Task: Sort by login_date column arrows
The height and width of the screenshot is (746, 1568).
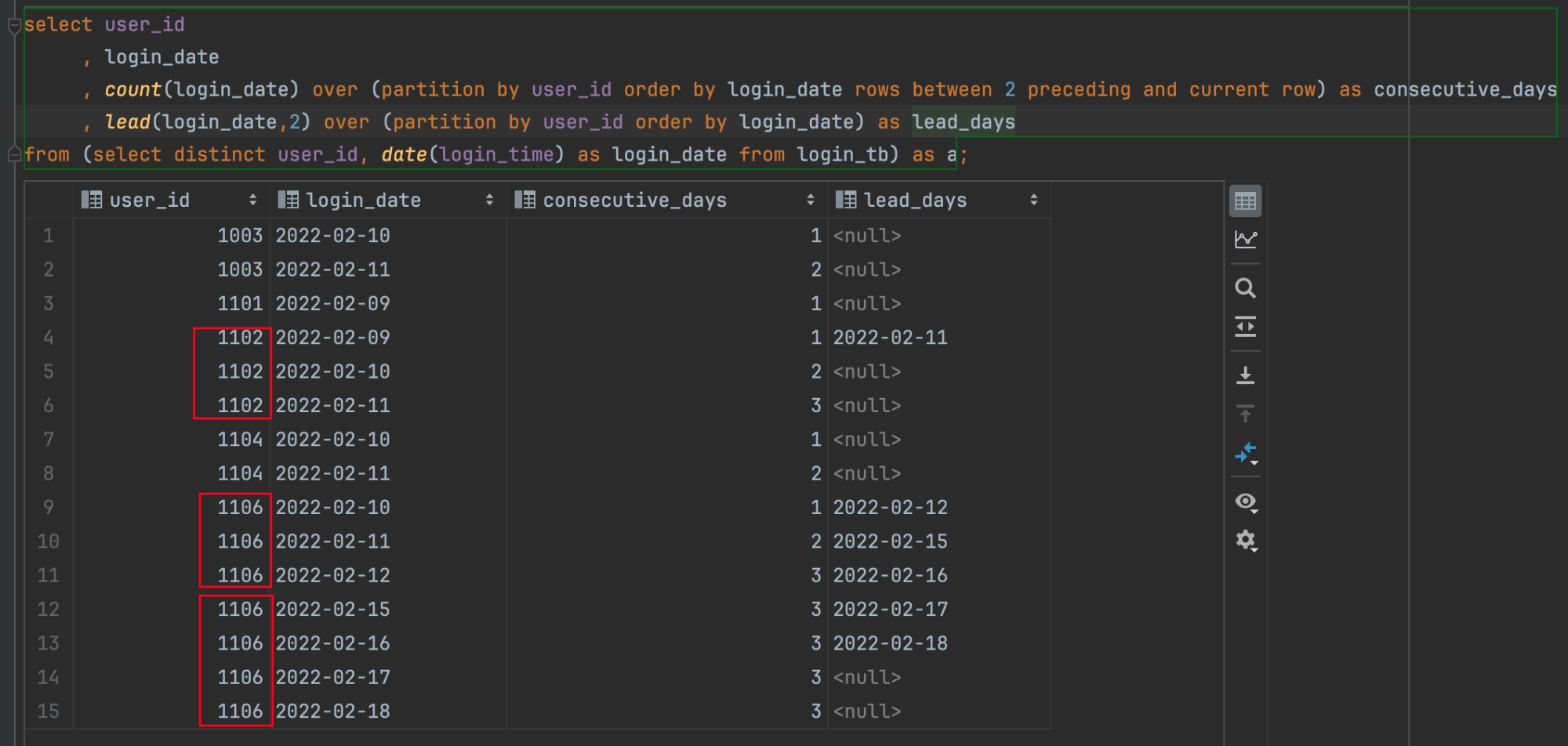Action: click(489, 200)
